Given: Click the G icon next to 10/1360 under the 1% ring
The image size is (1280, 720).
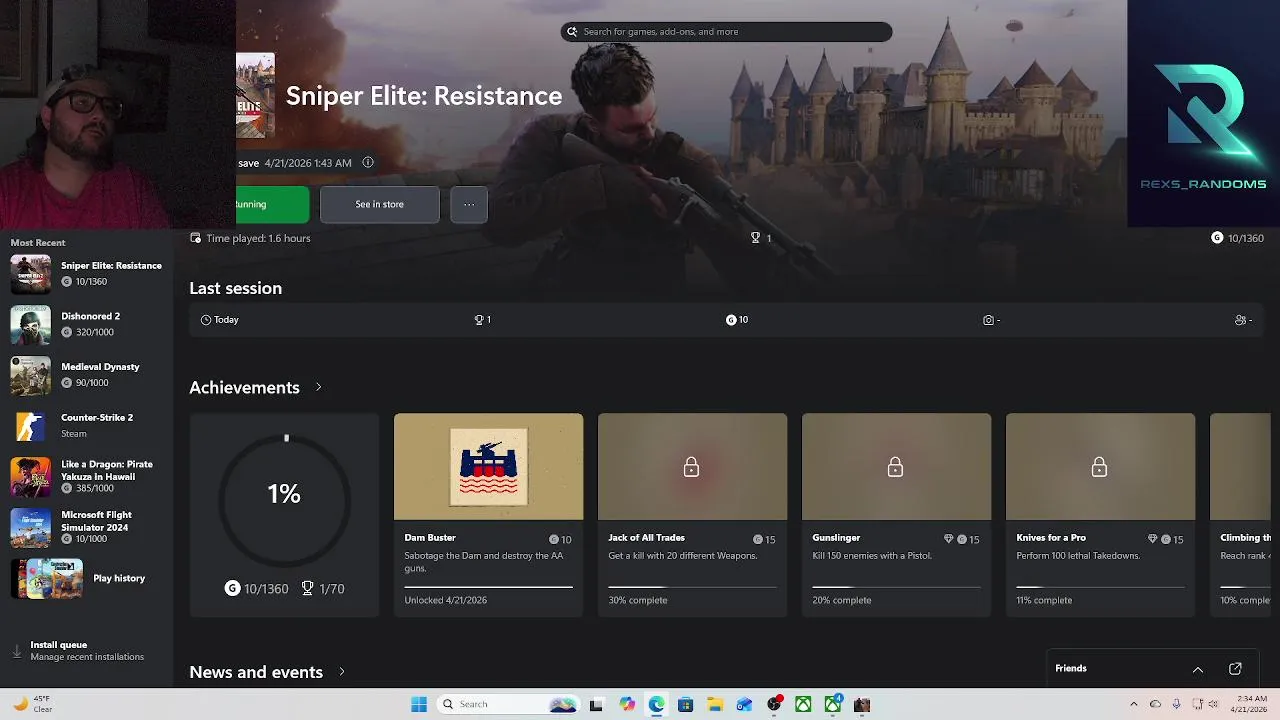Looking at the screenshot, I should point(232,589).
